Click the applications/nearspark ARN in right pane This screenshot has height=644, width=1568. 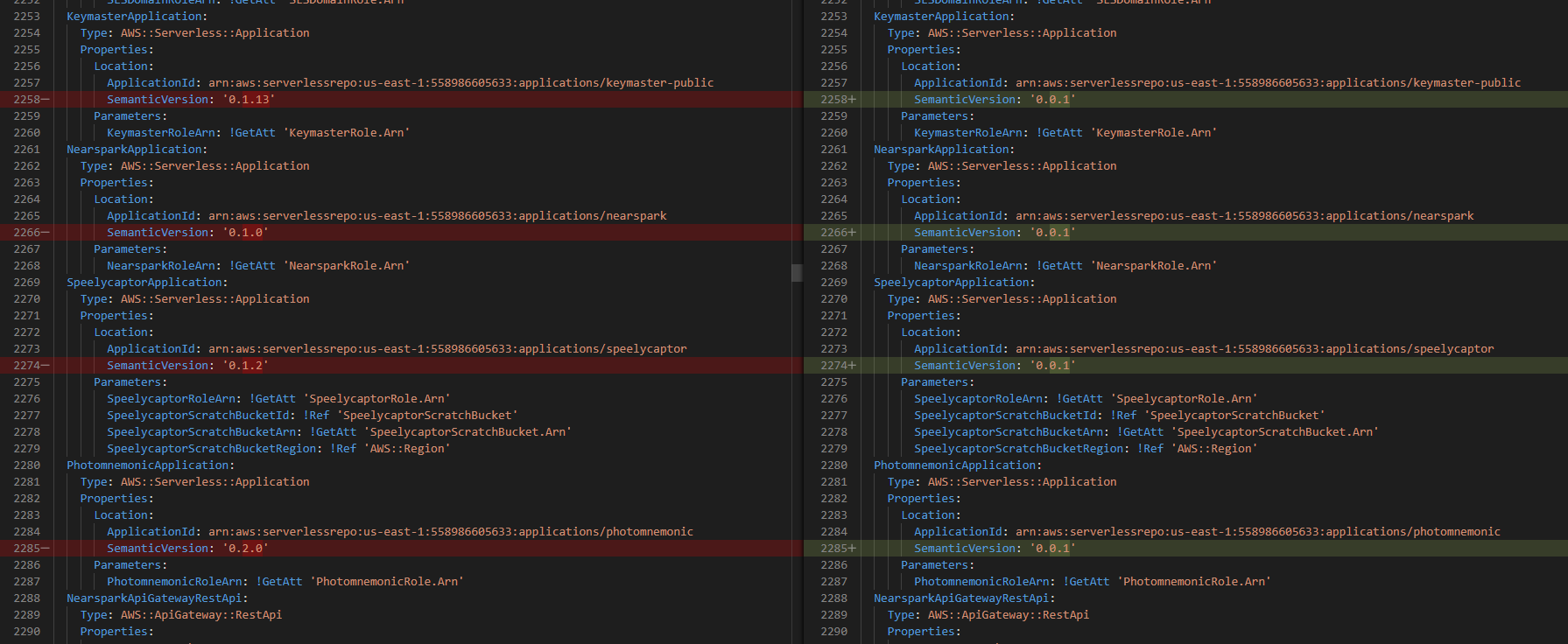pyautogui.click(x=1245, y=216)
